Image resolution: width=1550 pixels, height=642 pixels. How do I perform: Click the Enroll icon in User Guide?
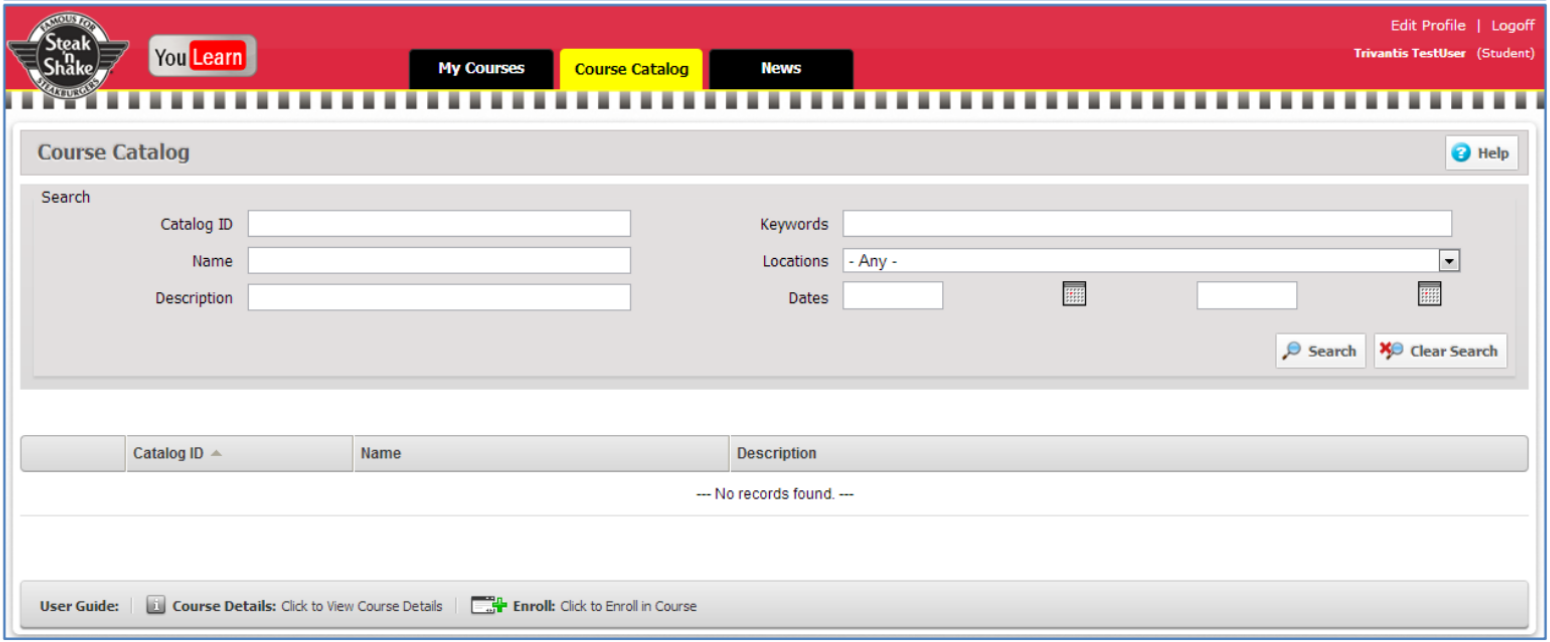click(x=489, y=605)
